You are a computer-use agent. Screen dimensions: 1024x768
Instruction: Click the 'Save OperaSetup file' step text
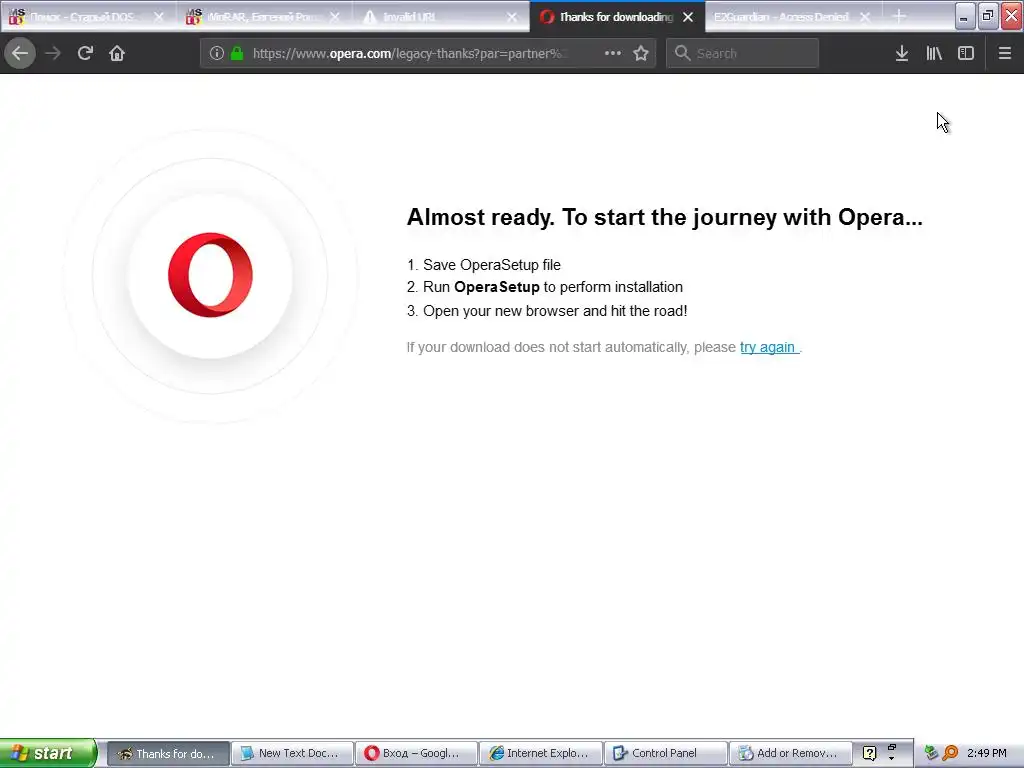492,264
